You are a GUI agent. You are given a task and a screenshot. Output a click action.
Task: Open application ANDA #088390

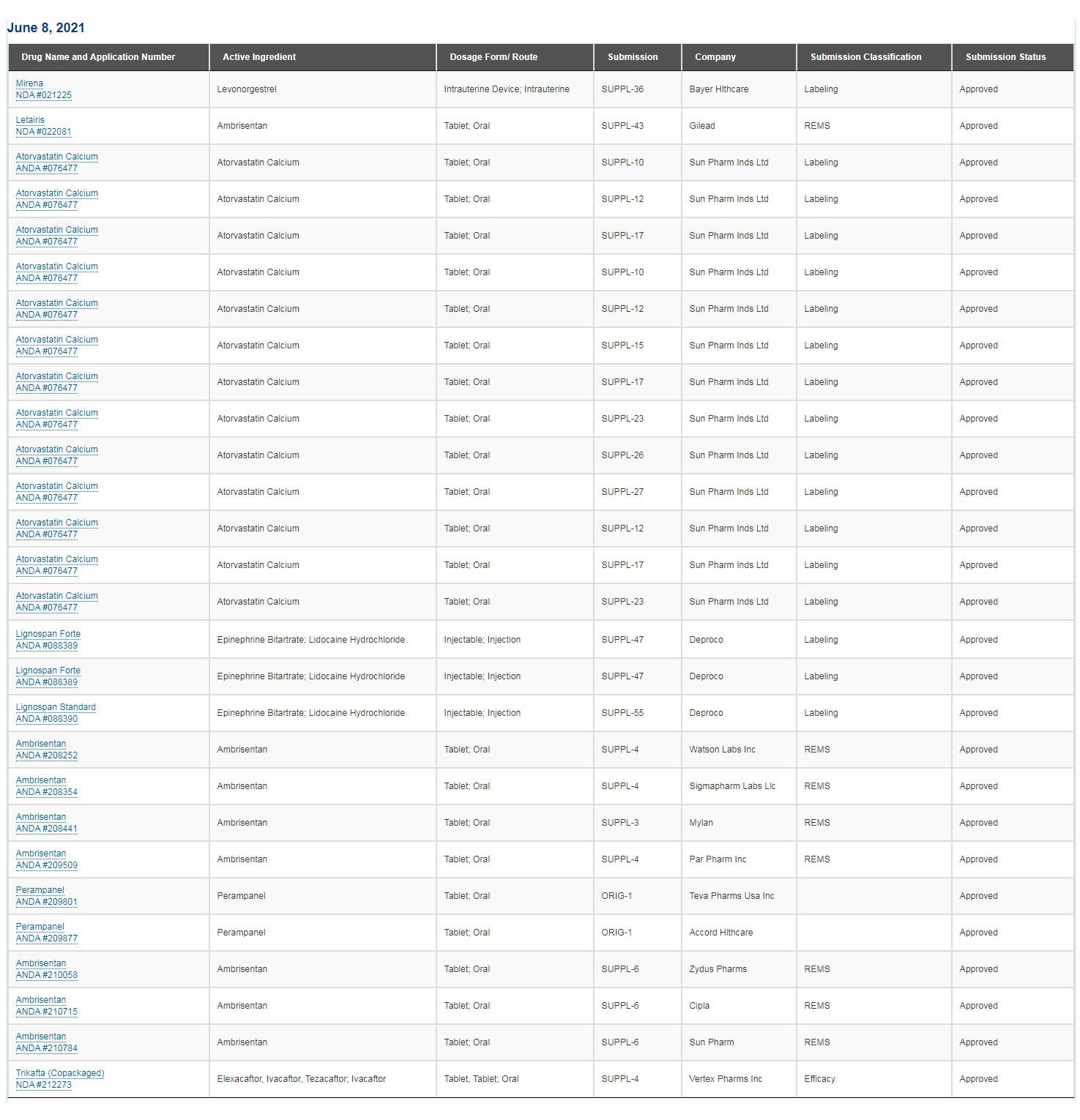pyautogui.click(x=47, y=719)
